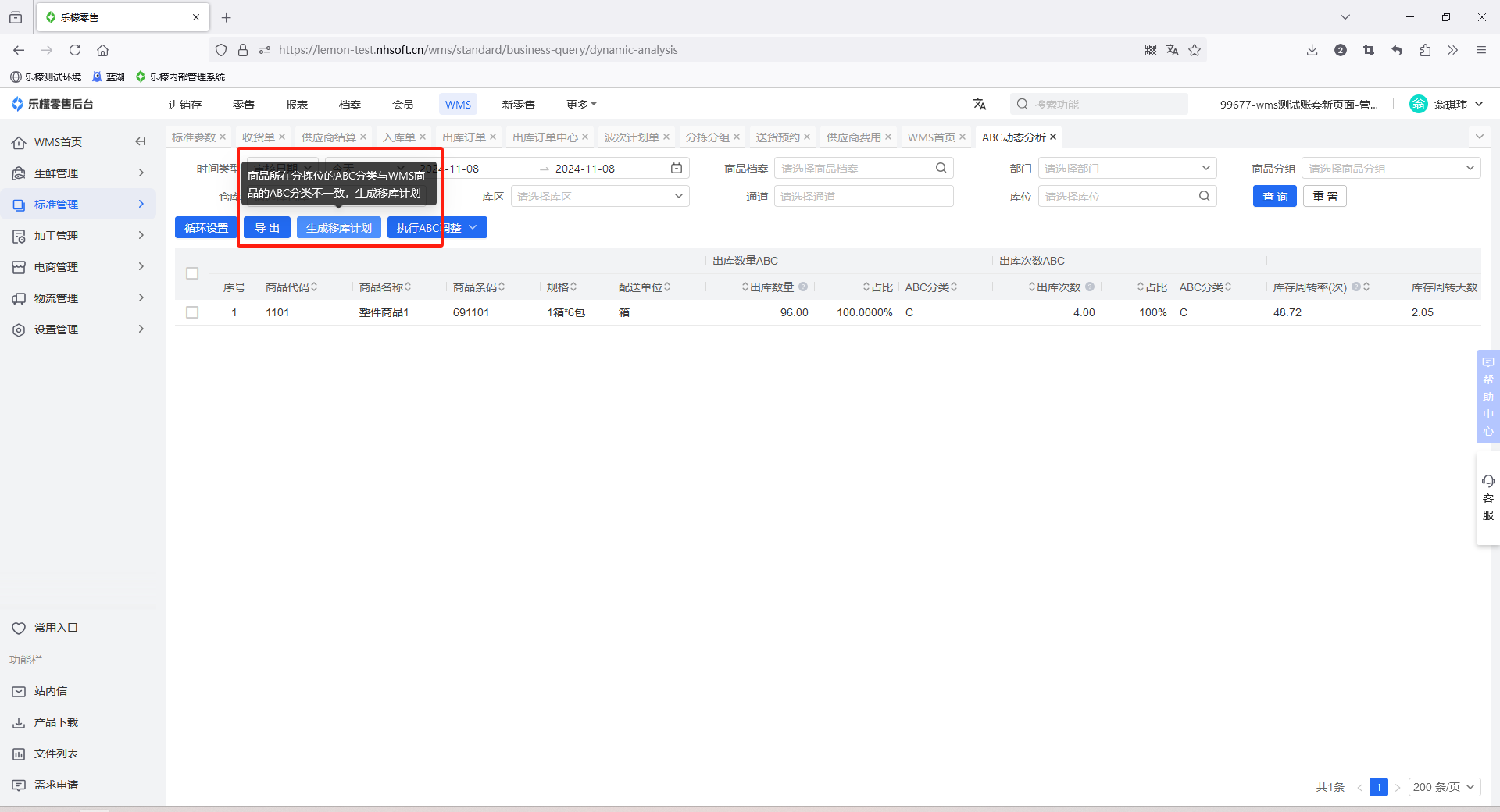Sort by 商品名称 column header
The width and height of the screenshot is (1500, 812).
[385, 287]
